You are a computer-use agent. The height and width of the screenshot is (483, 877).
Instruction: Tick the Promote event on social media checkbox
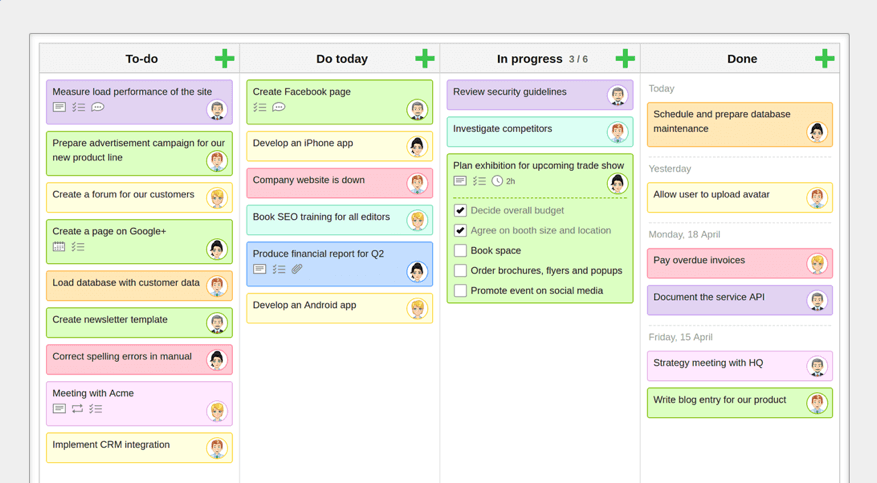point(460,291)
